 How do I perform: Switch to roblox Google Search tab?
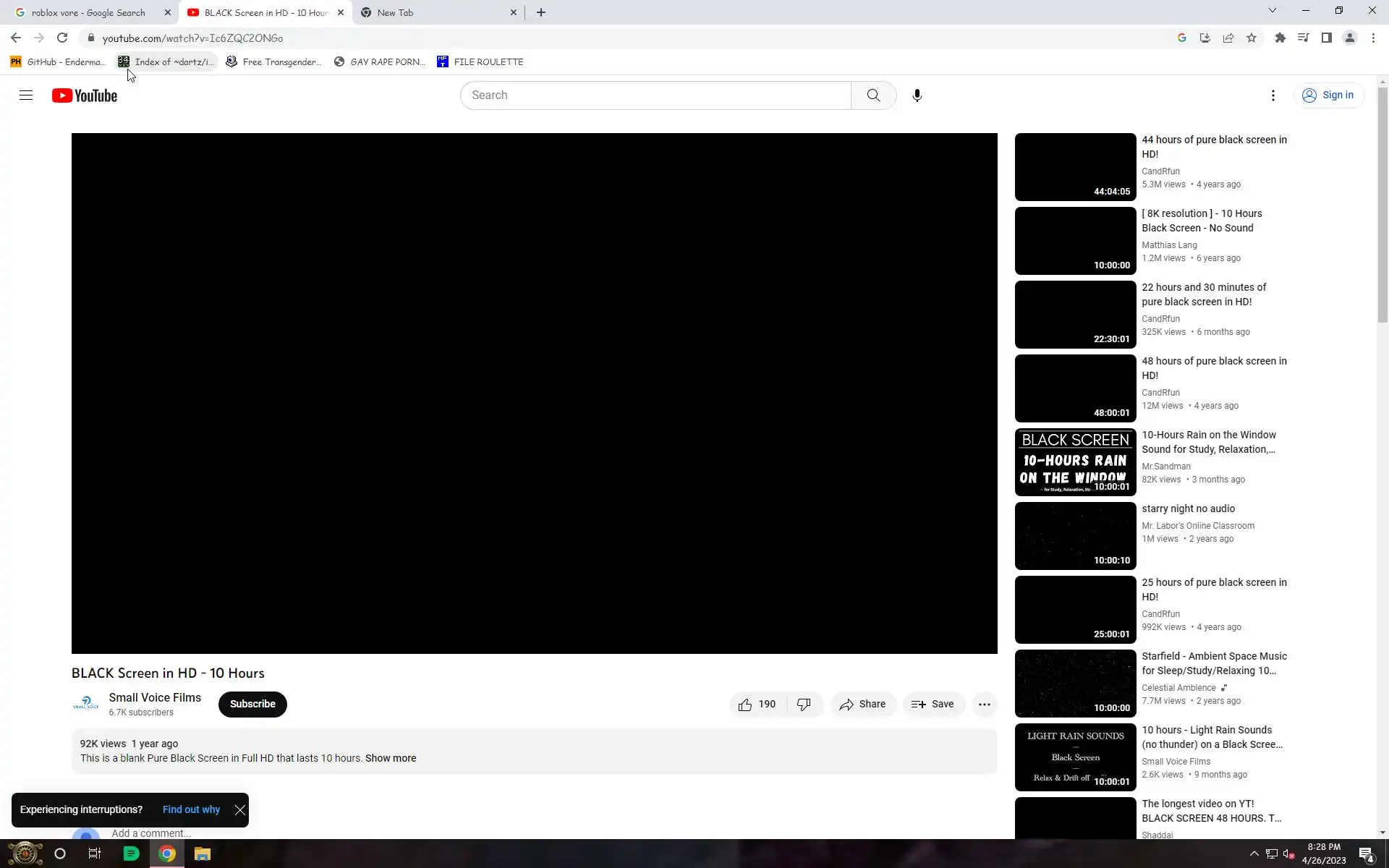[x=88, y=12]
